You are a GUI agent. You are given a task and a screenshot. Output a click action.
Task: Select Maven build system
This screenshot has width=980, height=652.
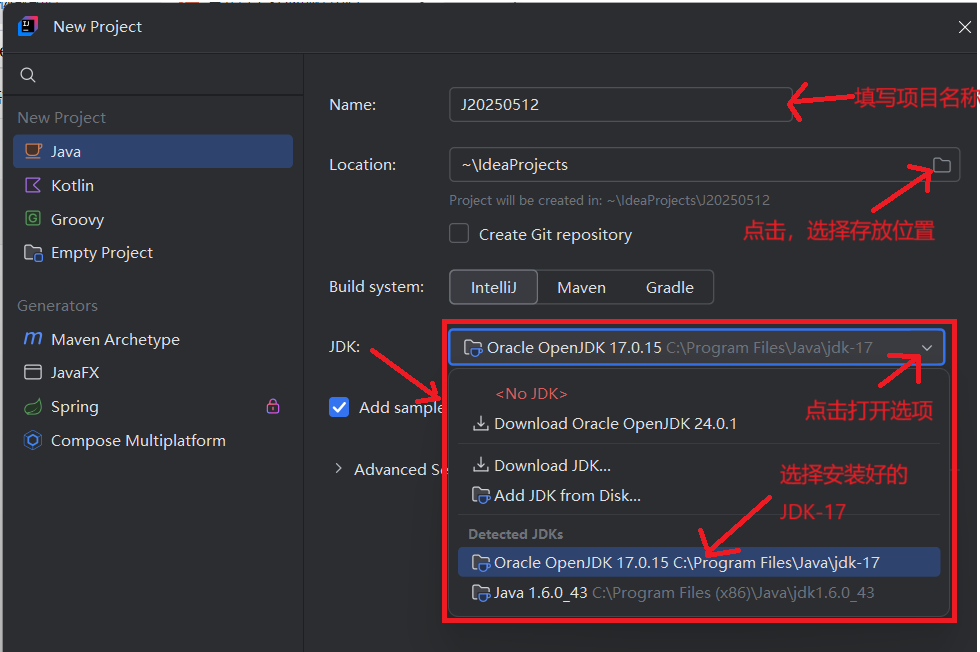pos(581,287)
